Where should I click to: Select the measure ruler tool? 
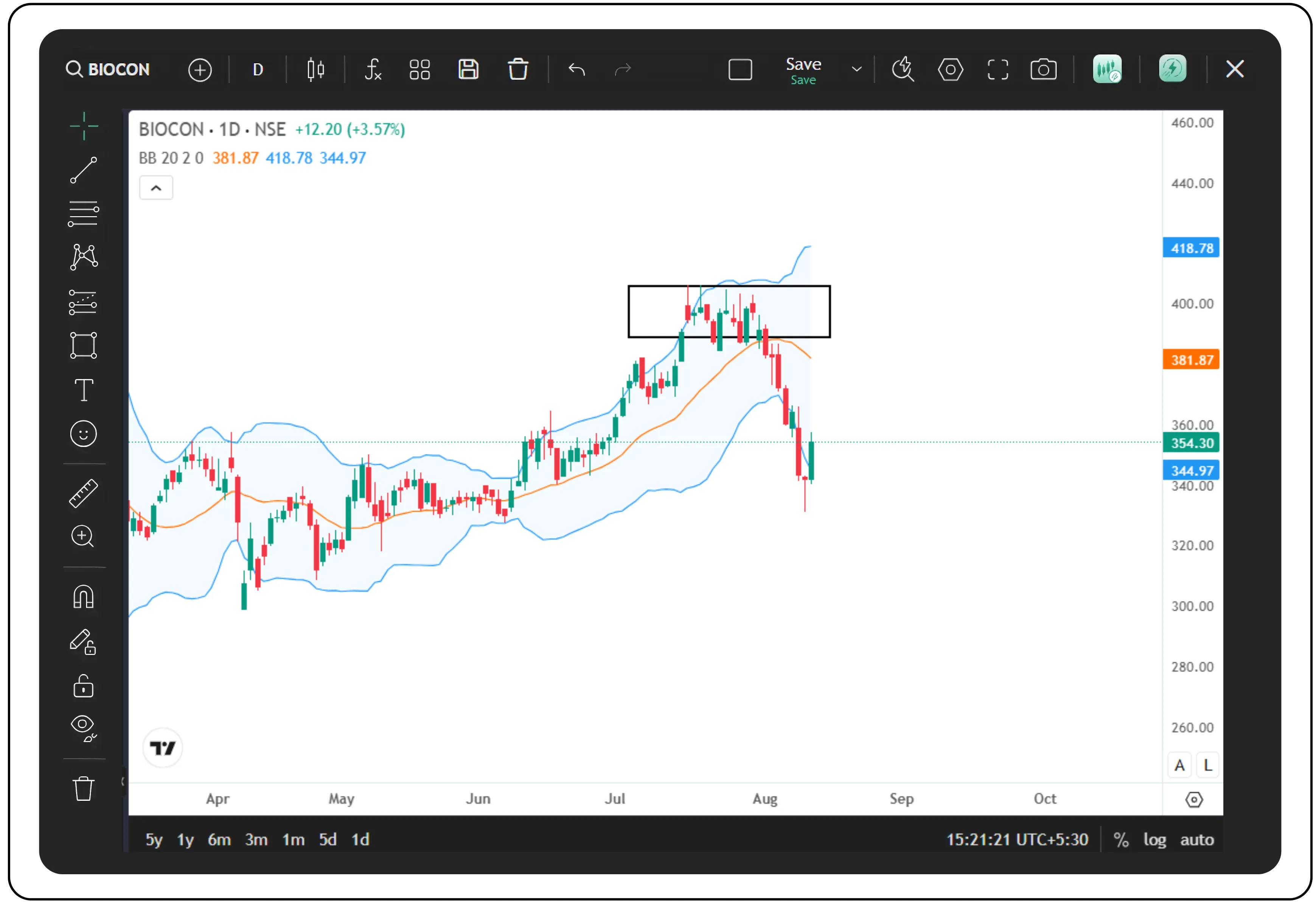tap(84, 493)
